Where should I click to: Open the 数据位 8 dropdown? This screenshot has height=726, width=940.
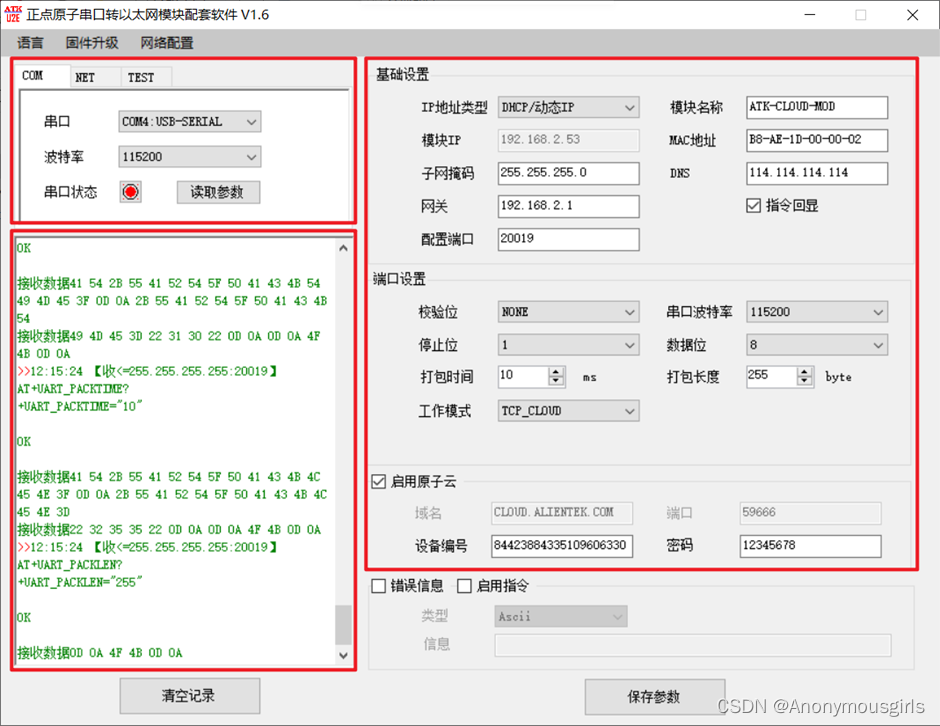pos(817,345)
